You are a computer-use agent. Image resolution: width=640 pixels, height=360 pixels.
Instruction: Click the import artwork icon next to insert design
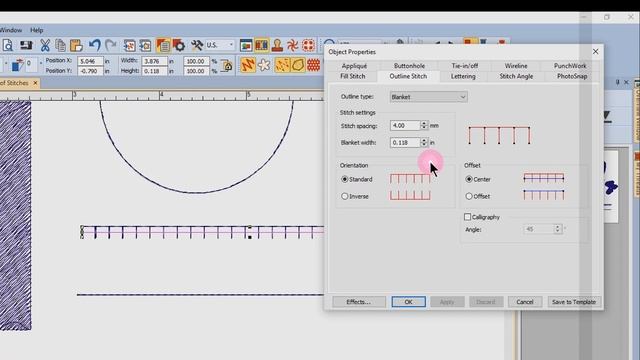coord(145,45)
